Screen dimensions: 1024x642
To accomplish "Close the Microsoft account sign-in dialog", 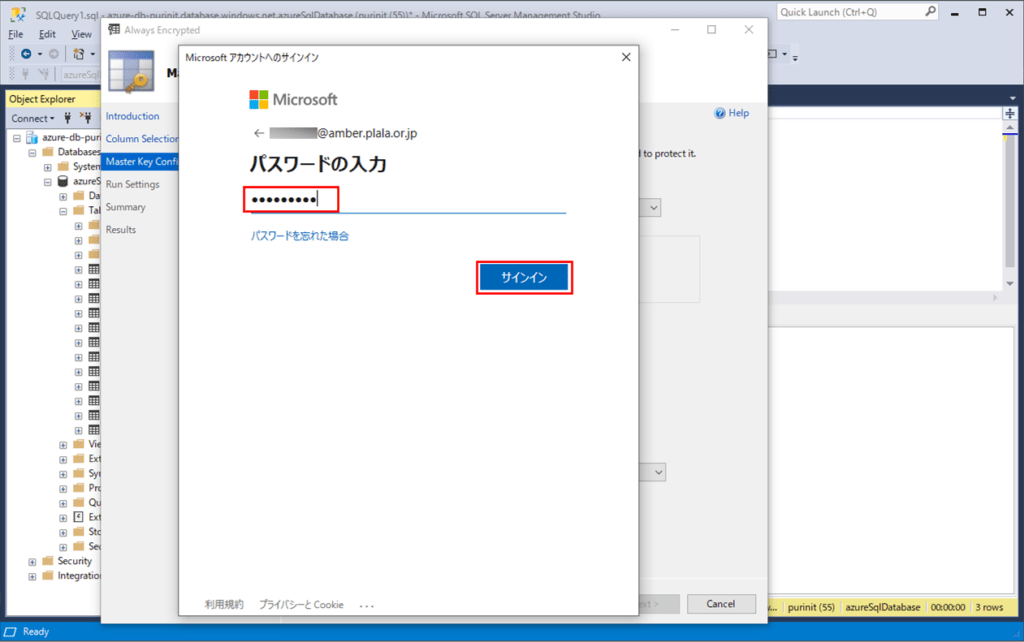I will pos(626,57).
